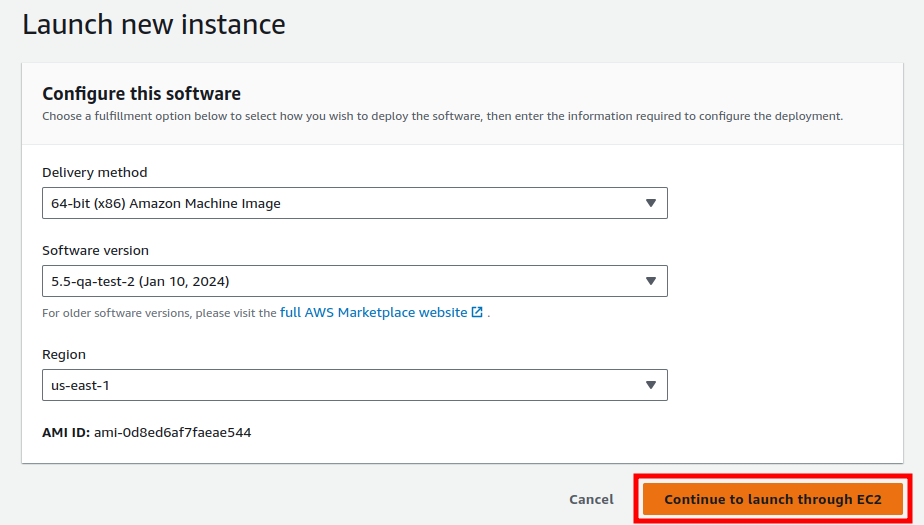Click the 'Choose a fulfillment option' description text
The height and width of the screenshot is (525, 924).
coord(443,116)
